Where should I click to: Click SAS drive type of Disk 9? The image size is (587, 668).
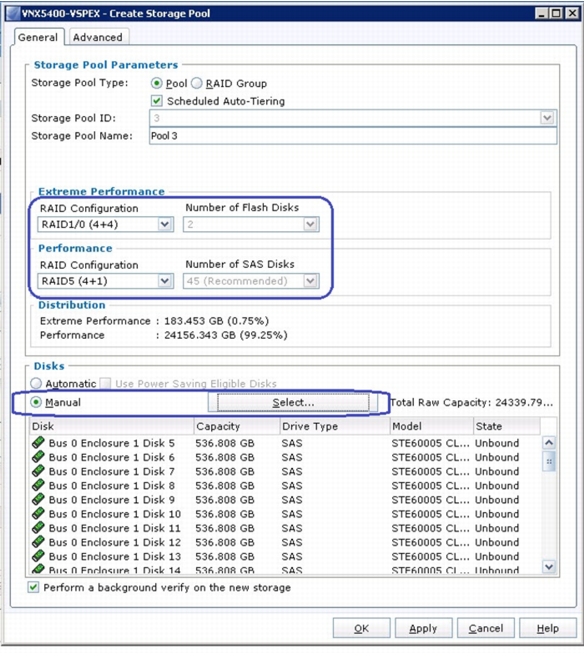[x=292, y=500]
